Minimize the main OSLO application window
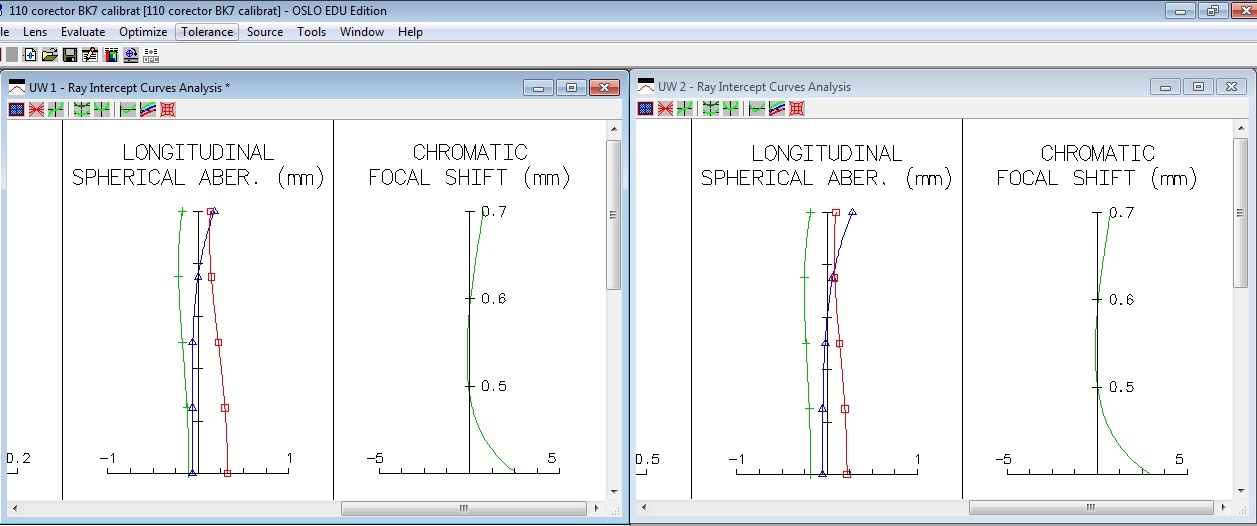The width and height of the screenshot is (1257, 526). pos(1180,10)
